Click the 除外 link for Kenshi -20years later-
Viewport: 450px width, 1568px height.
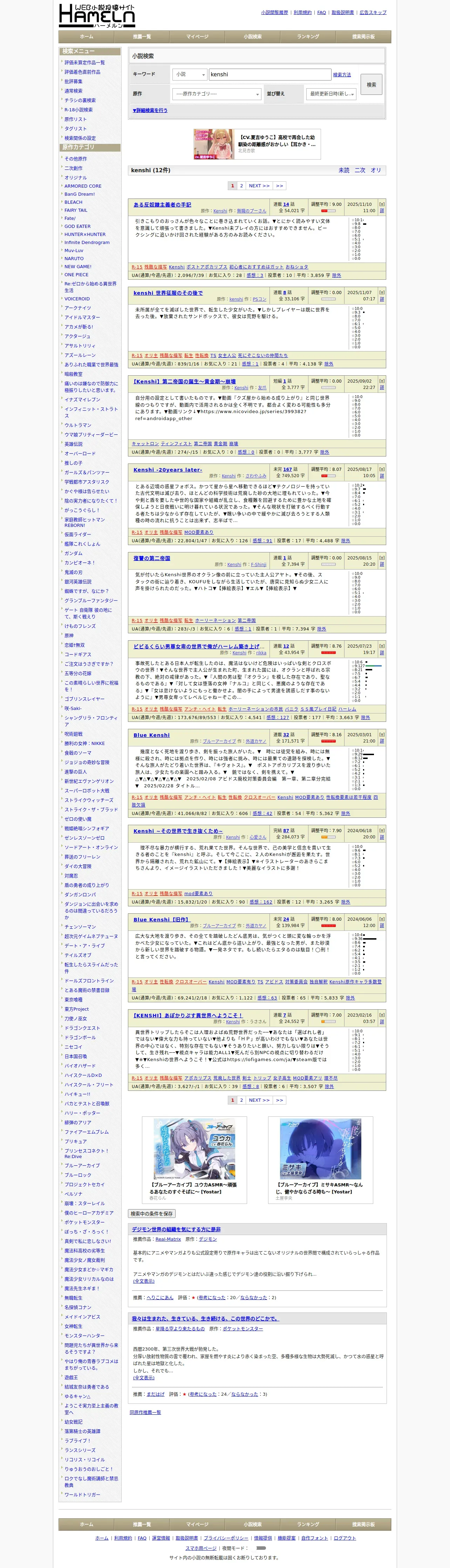[x=346, y=541]
